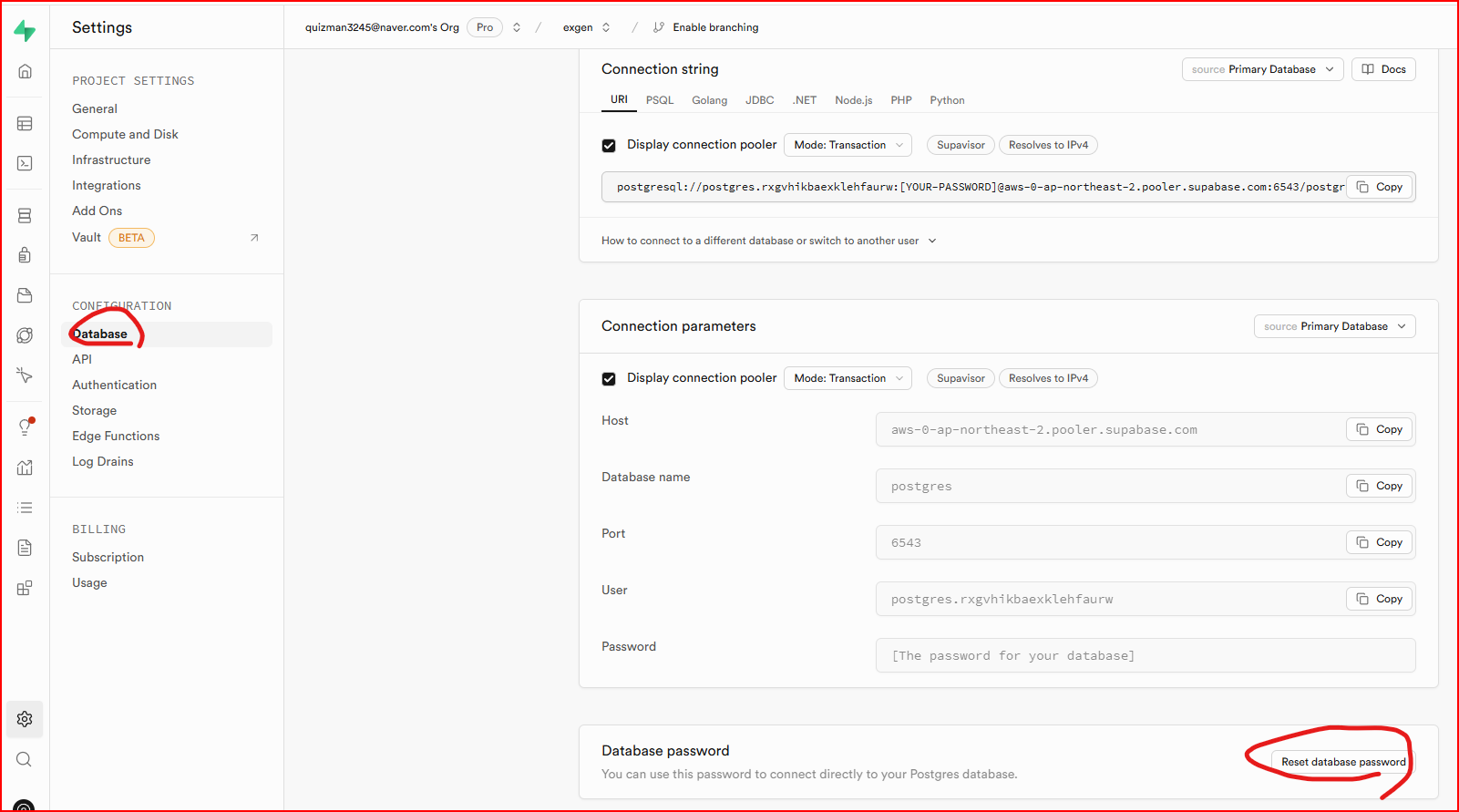Open the Realtime cursor icon
Screen dimensions: 1459x812
point(25,375)
